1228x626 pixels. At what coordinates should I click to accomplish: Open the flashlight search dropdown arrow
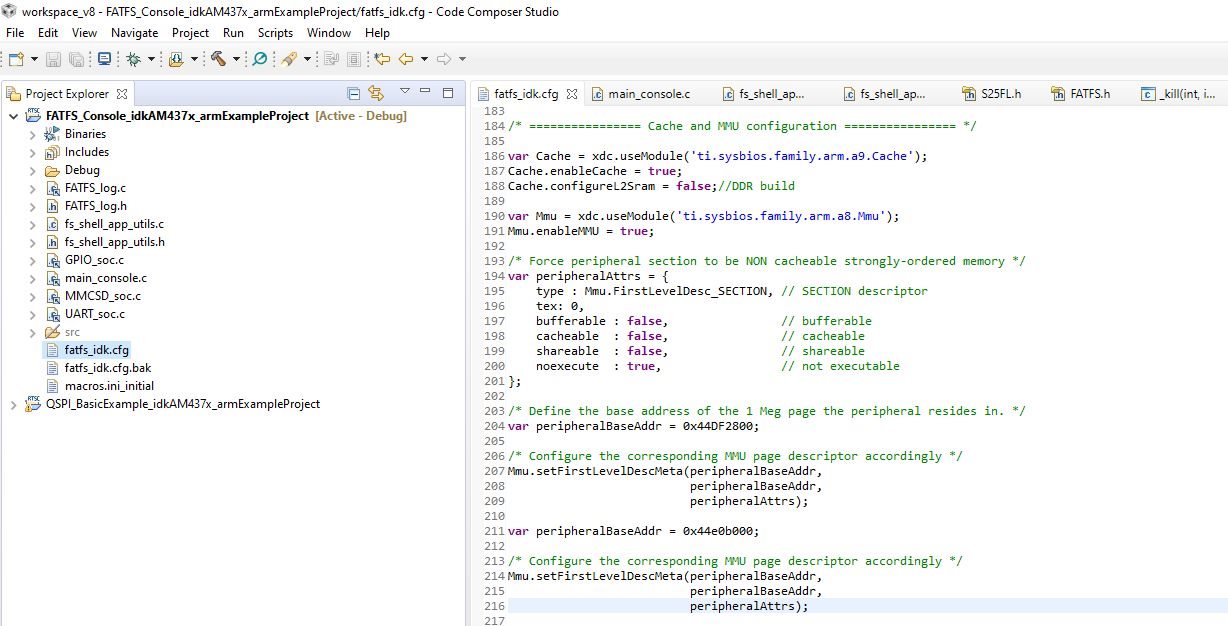point(307,59)
